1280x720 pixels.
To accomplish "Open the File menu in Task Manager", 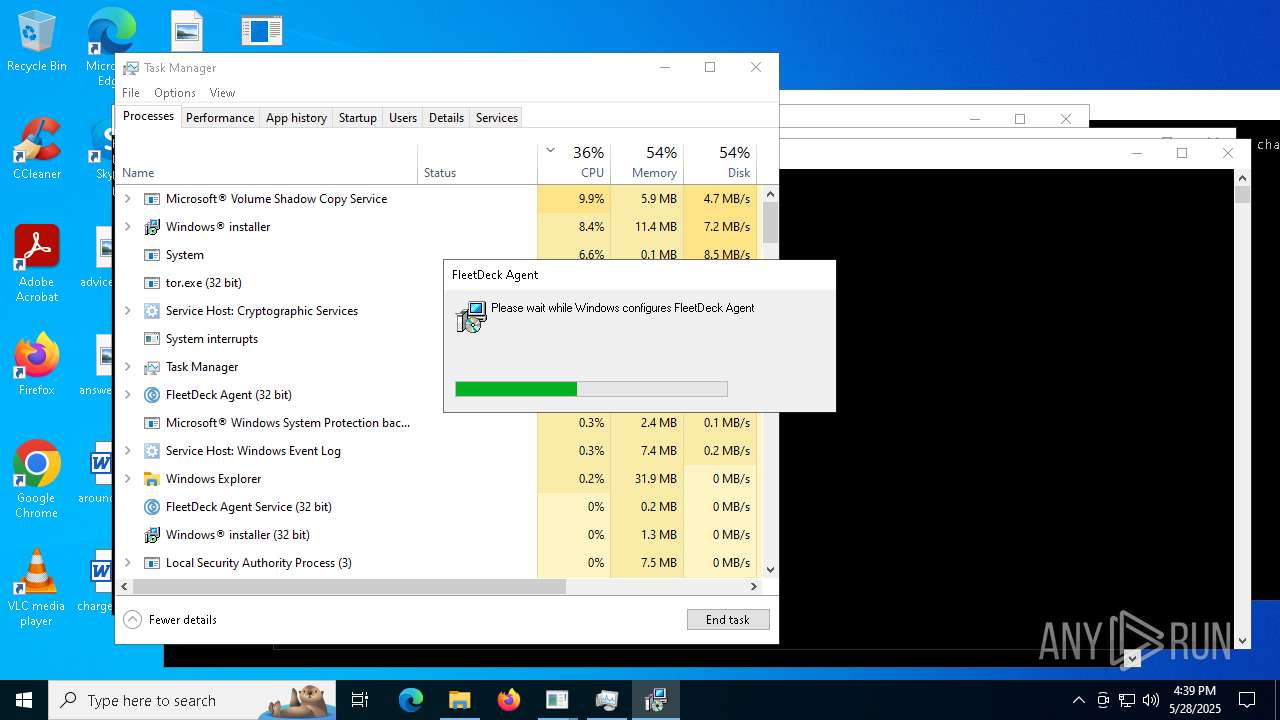I will (x=131, y=93).
